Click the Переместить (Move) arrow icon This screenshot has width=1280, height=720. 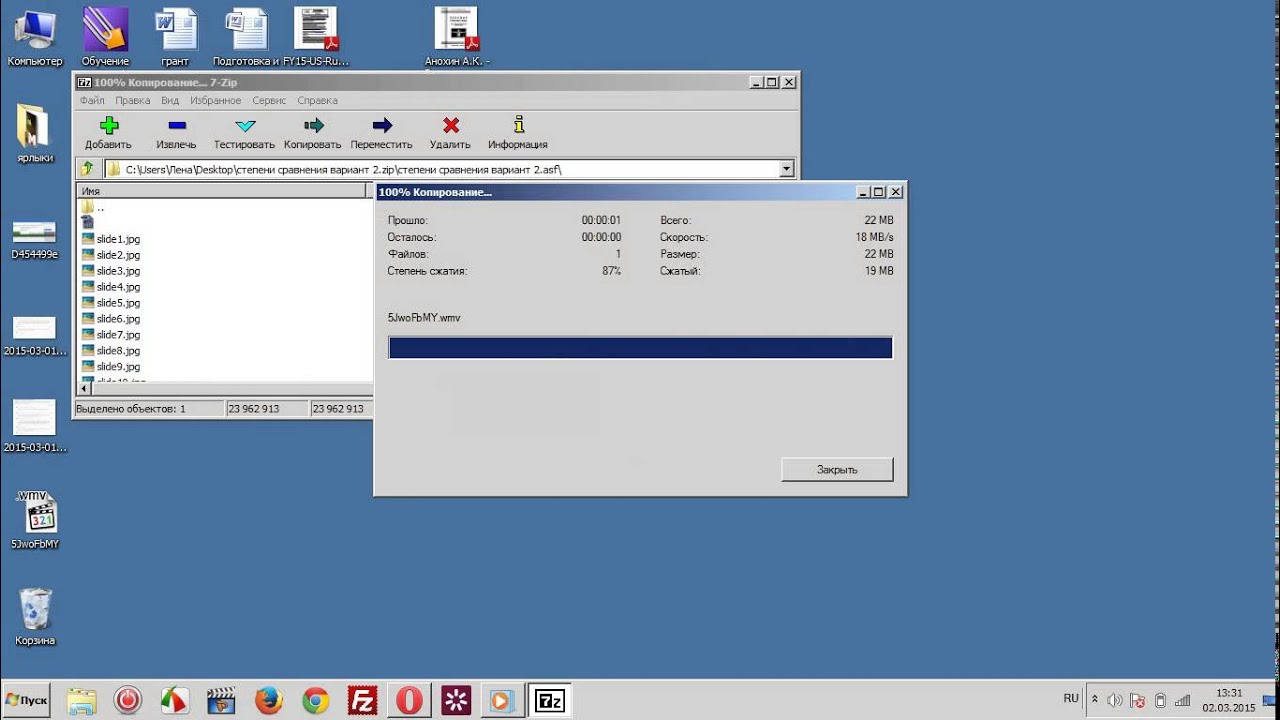coord(382,125)
